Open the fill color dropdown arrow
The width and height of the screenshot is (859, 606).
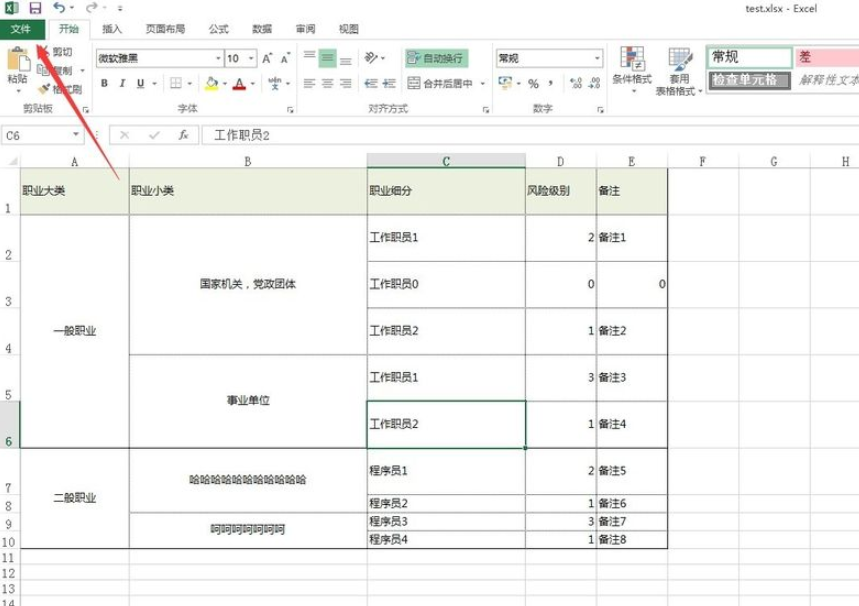[225, 83]
